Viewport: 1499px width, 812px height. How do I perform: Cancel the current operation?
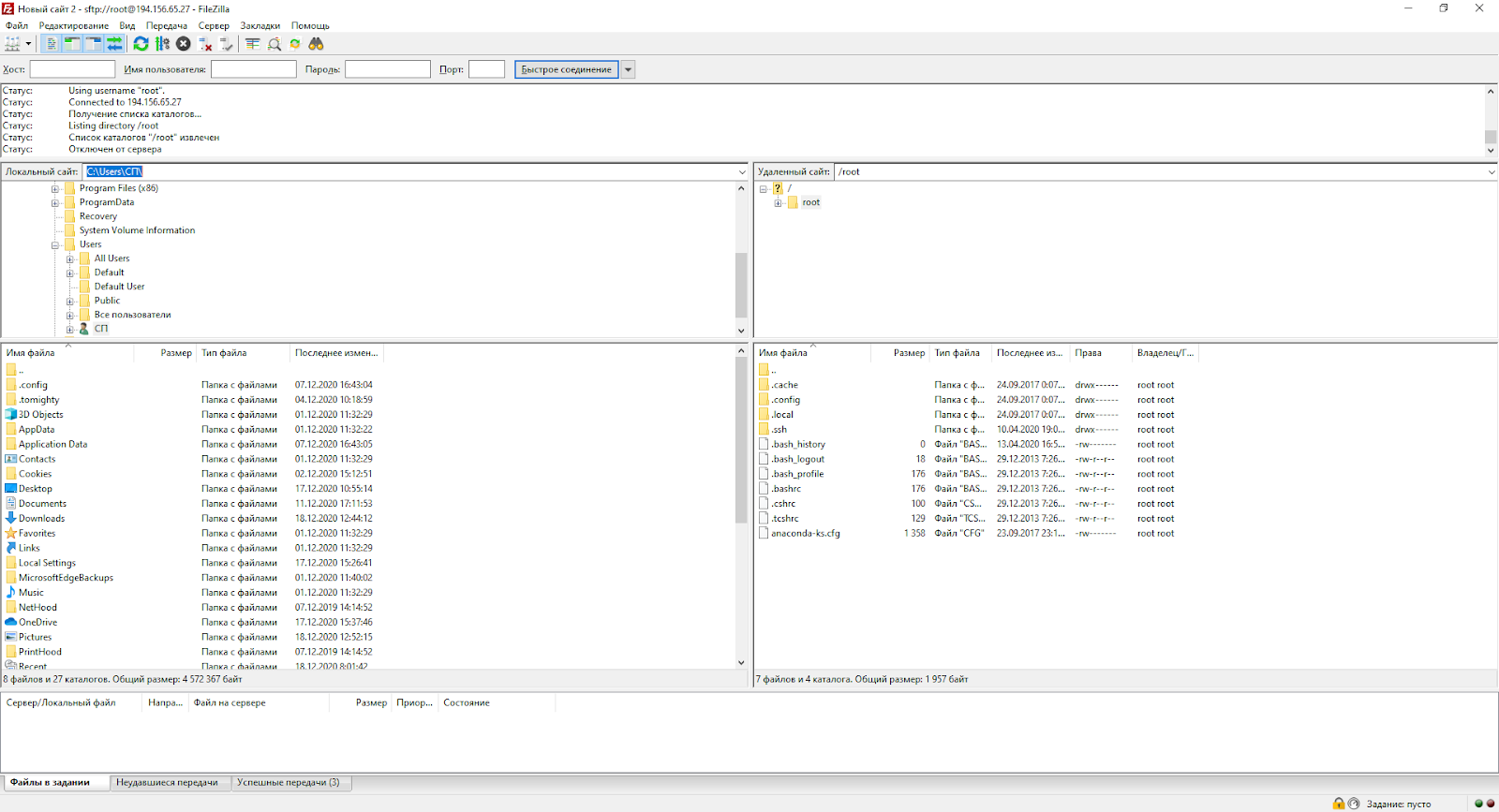(x=184, y=44)
